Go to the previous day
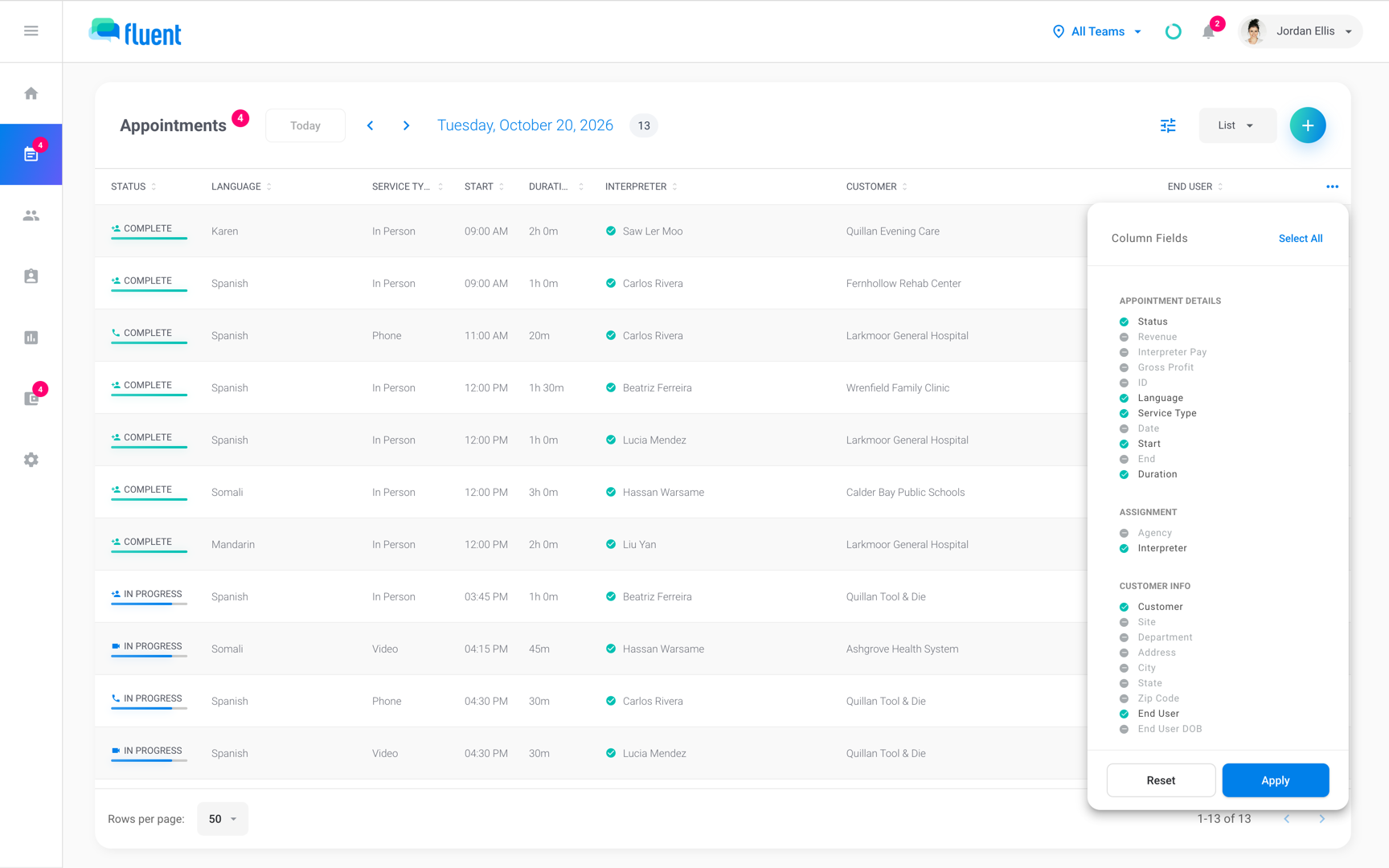 (371, 125)
